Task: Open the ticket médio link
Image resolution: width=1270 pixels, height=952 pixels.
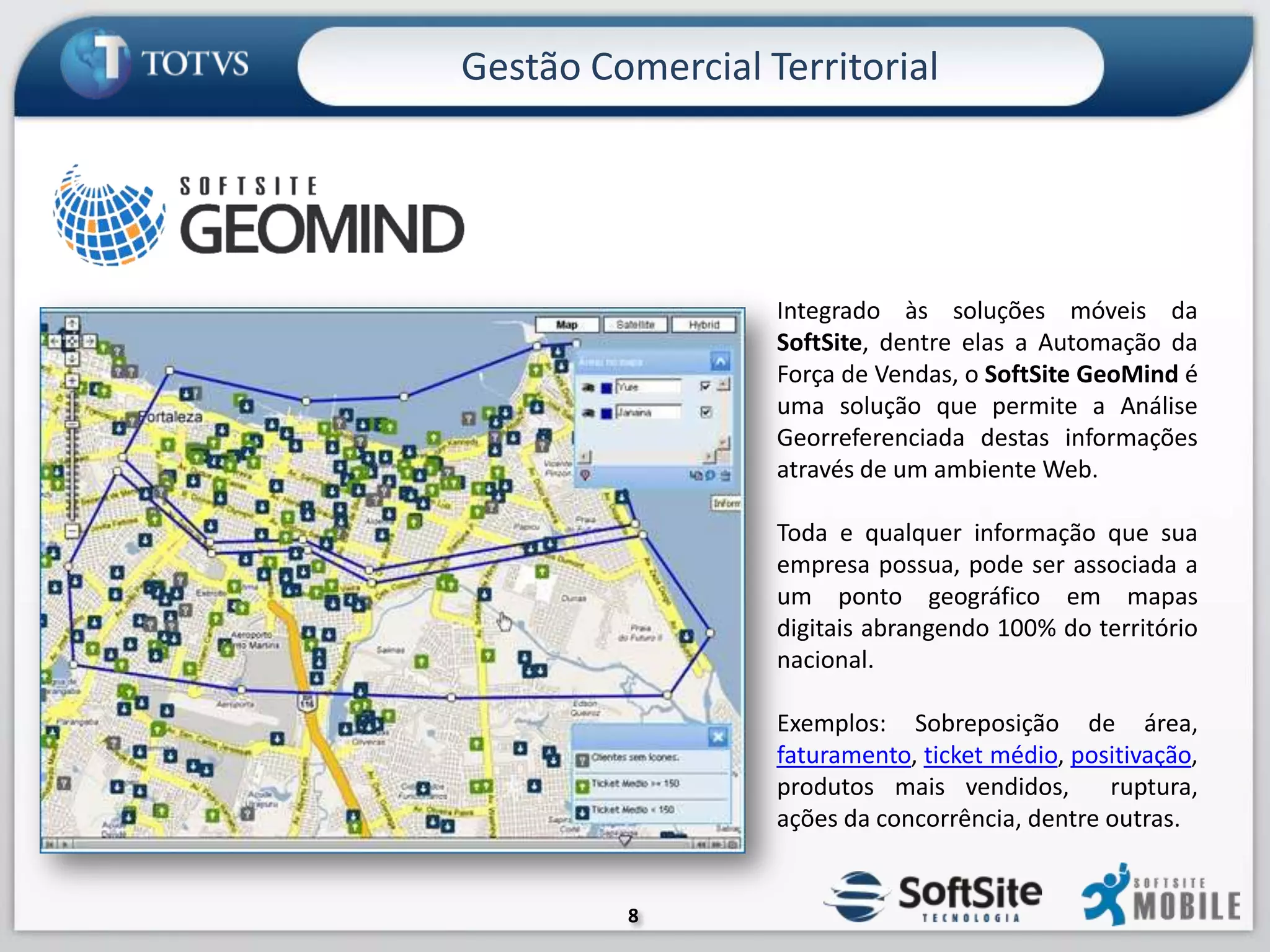Action: pyautogui.click(x=990, y=756)
